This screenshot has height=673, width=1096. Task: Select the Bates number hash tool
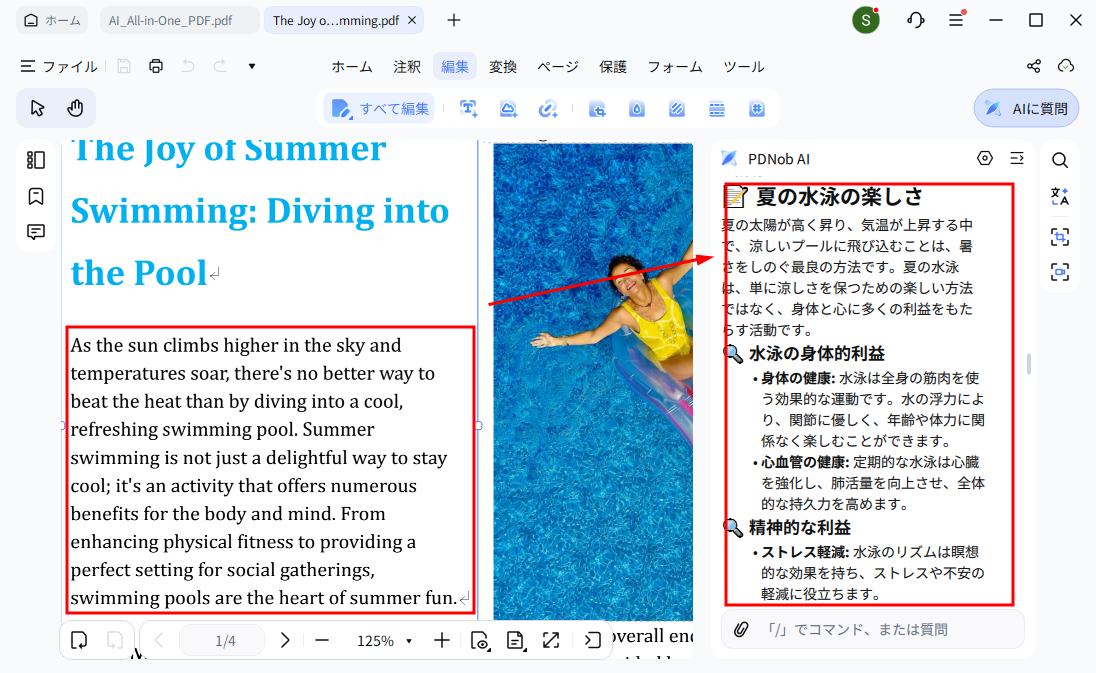(x=757, y=109)
